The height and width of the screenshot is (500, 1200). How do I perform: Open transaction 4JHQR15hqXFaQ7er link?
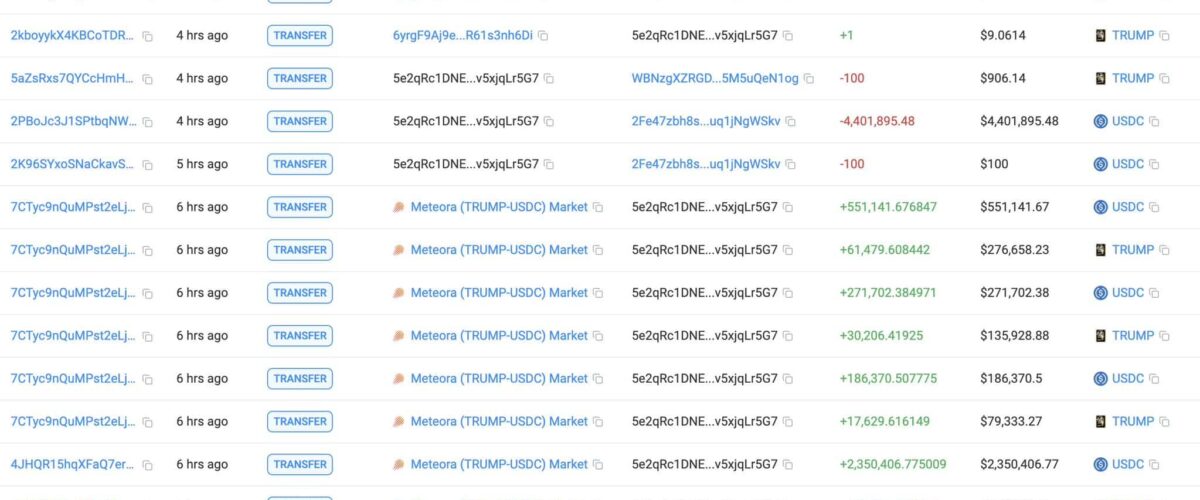click(72, 464)
